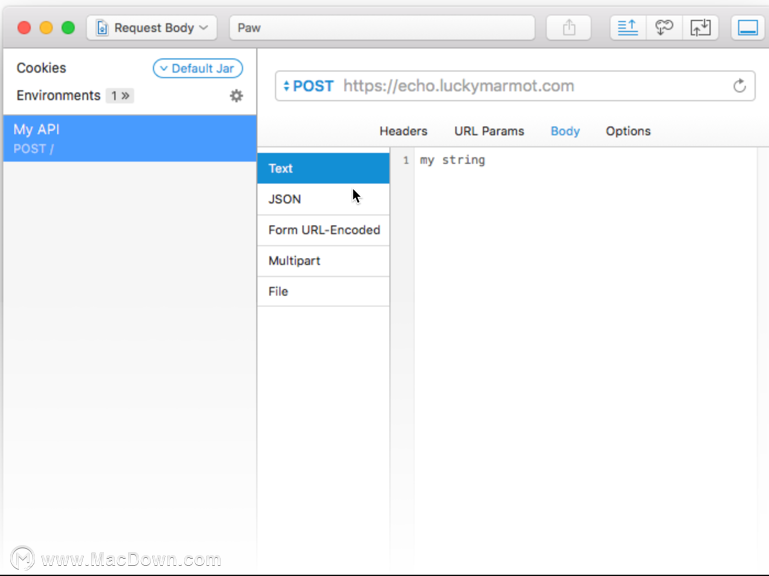Click the import/export toolbar icon
The height and width of the screenshot is (576, 769).
click(700, 27)
